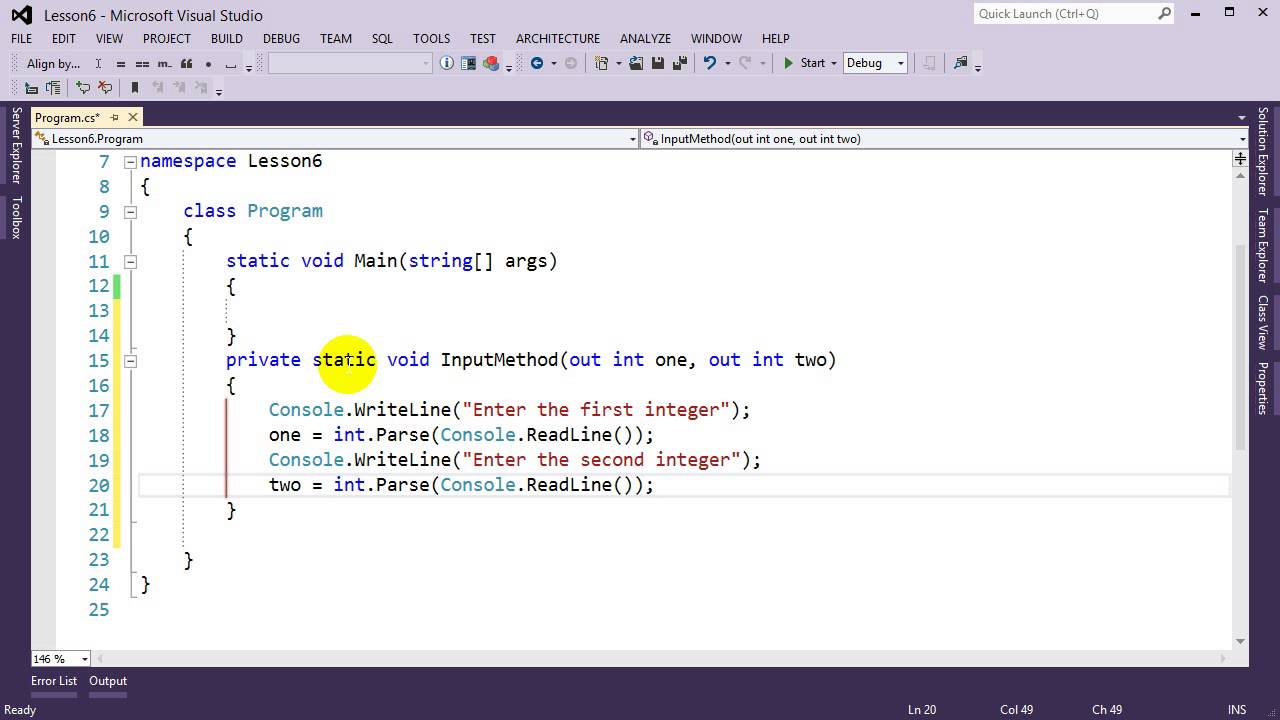This screenshot has width=1280, height=720.
Task: Click the Quick Launch search magnifier icon
Action: [x=1164, y=14]
